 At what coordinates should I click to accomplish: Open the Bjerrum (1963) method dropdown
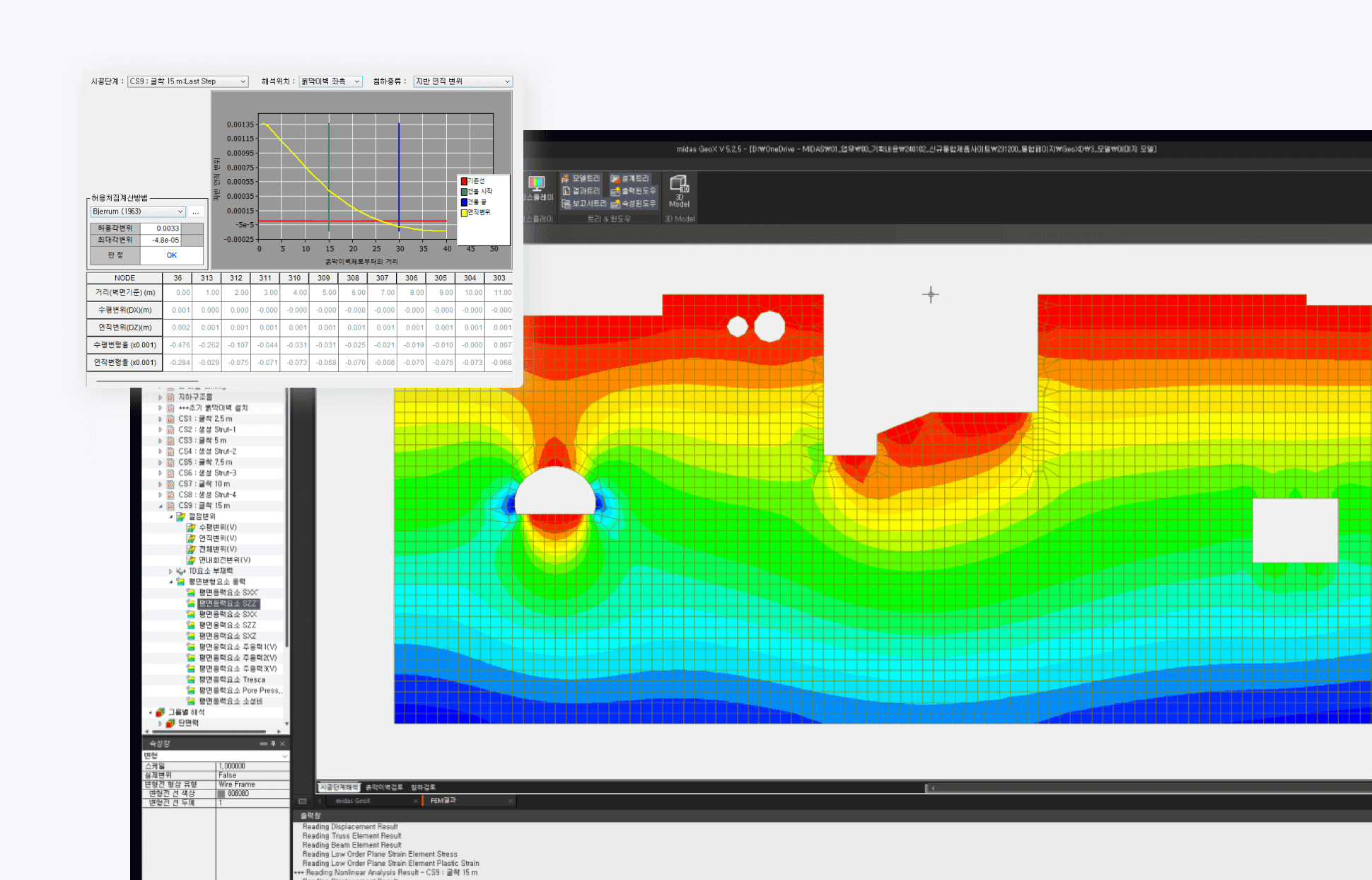(x=138, y=212)
